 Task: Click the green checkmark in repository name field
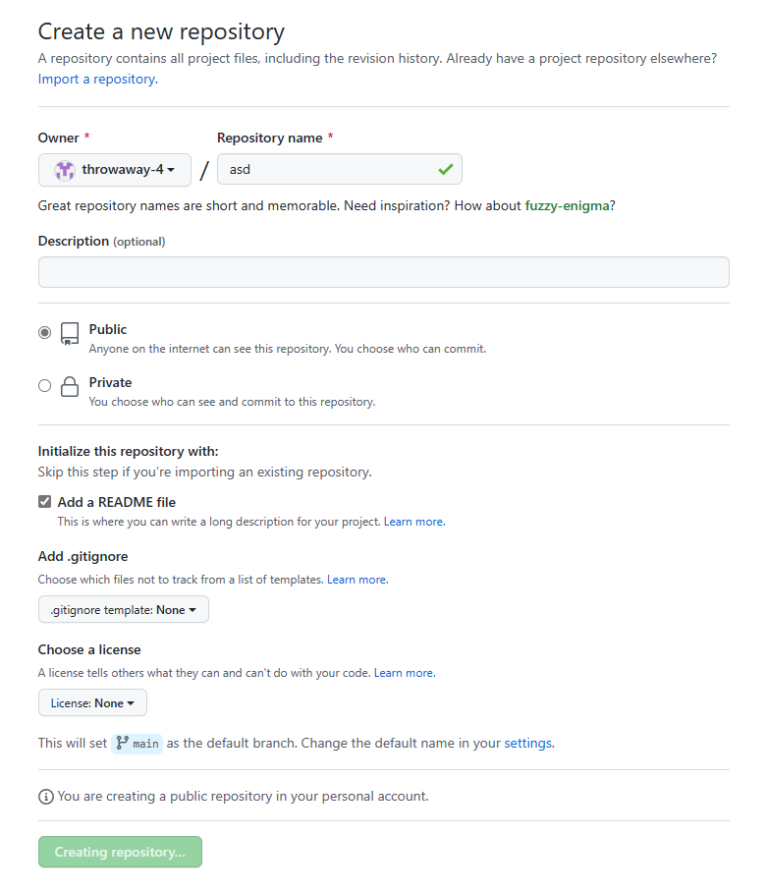coord(445,170)
